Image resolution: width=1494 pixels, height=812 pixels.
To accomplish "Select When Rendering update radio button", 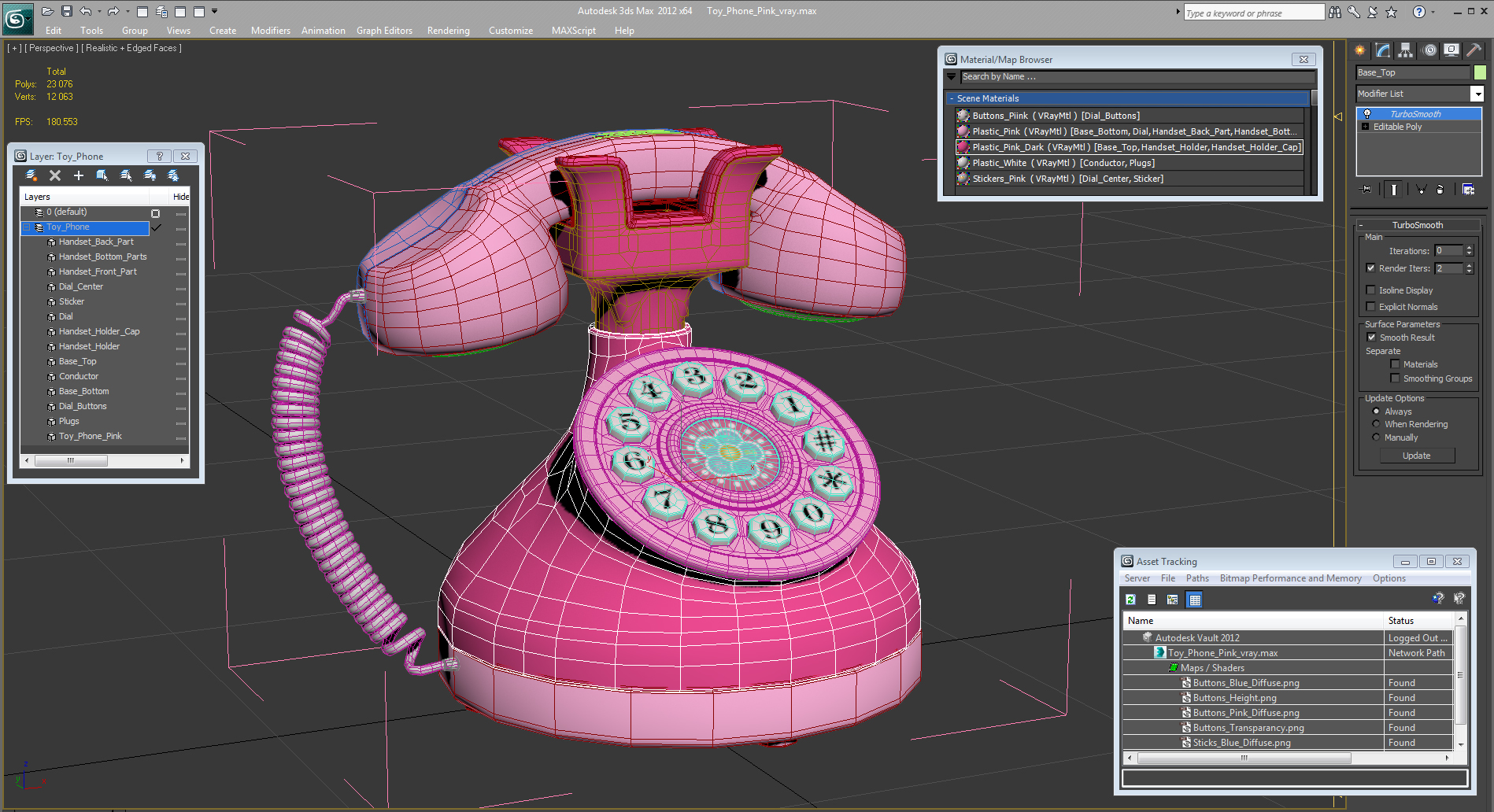I will [x=1376, y=424].
